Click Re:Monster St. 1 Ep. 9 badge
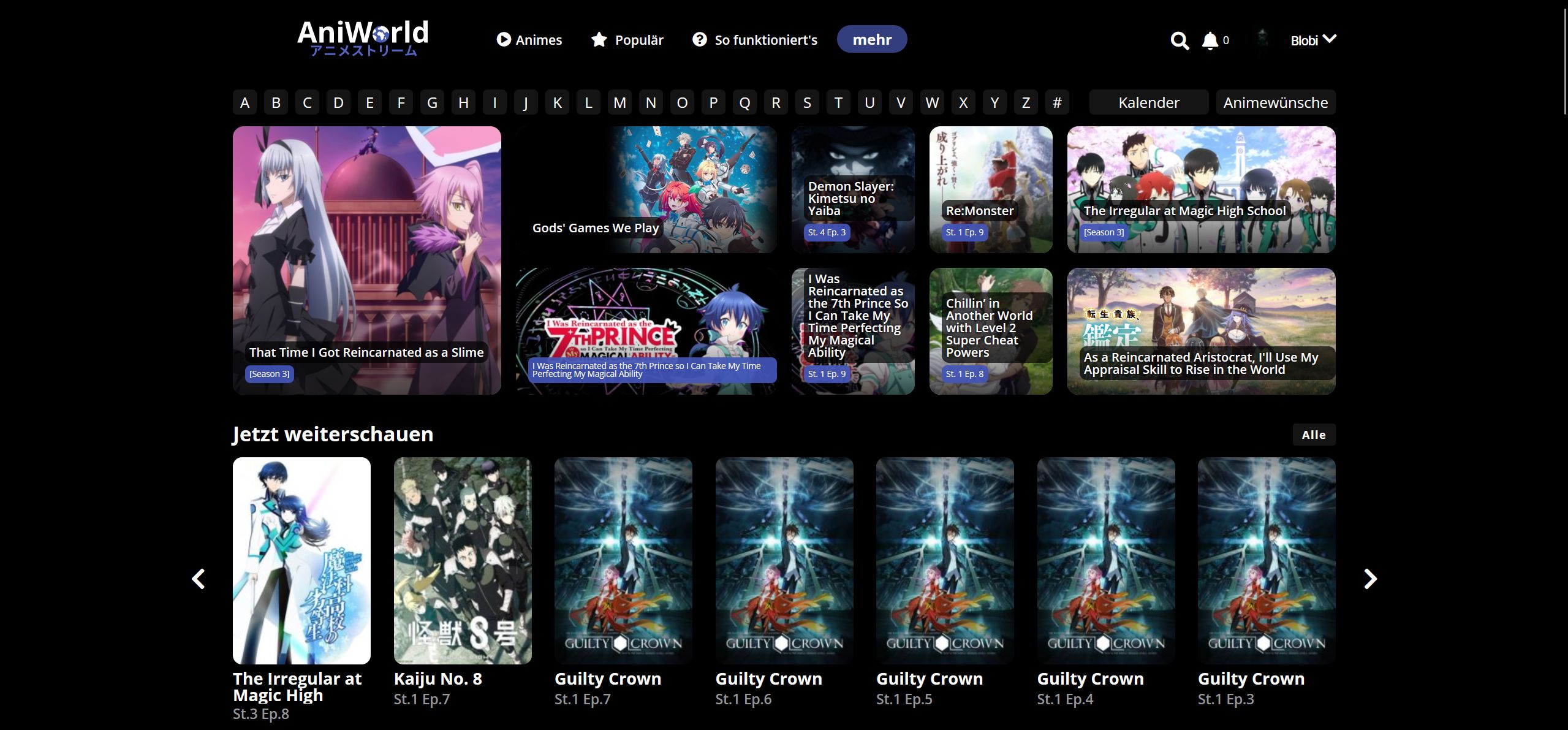This screenshot has width=1568, height=730. (x=964, y=232)
